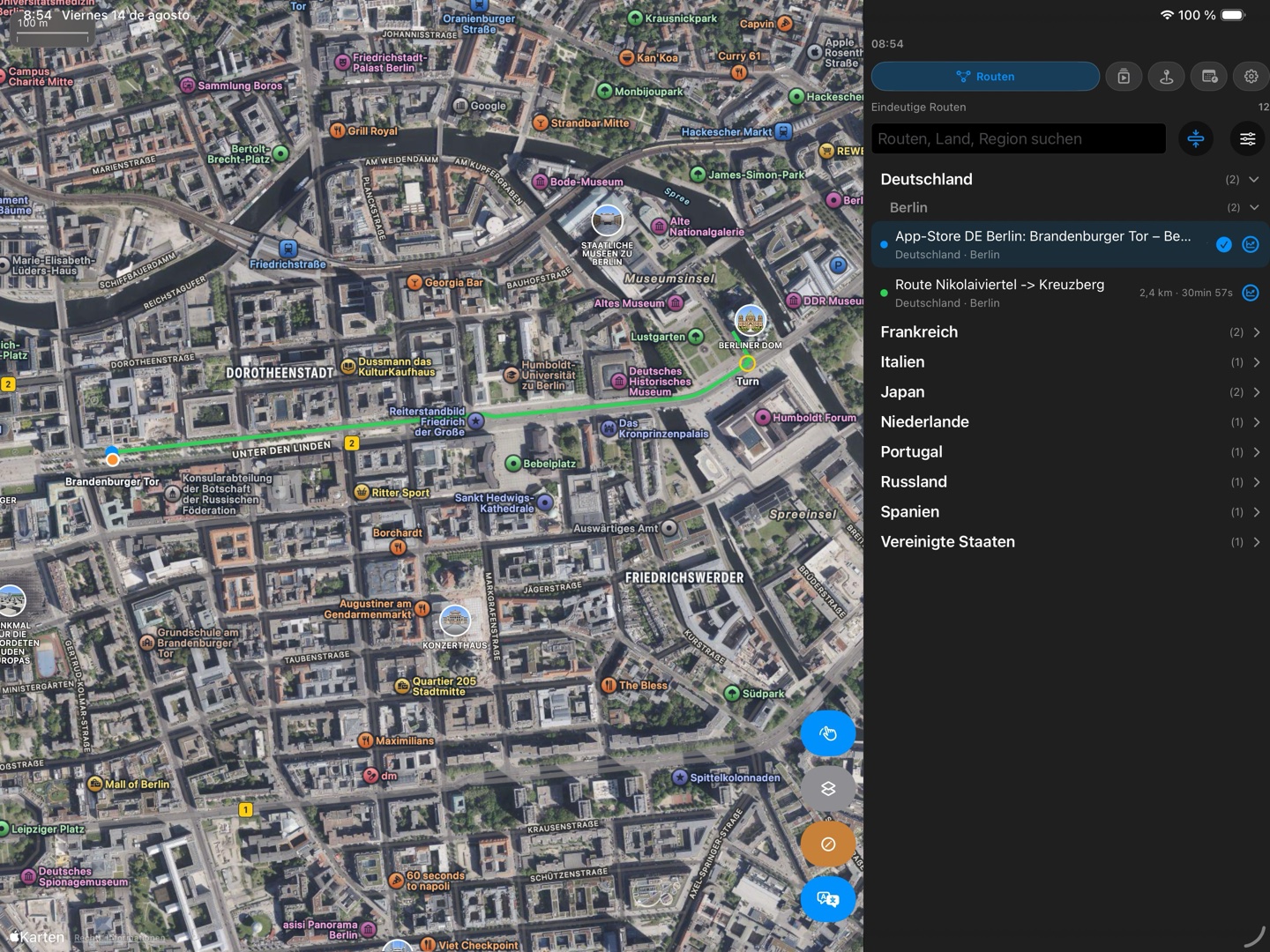Open the route filter sliders button
Image resolution: width=1270 pixels, height=952 pixels.
coord(1248,138)
